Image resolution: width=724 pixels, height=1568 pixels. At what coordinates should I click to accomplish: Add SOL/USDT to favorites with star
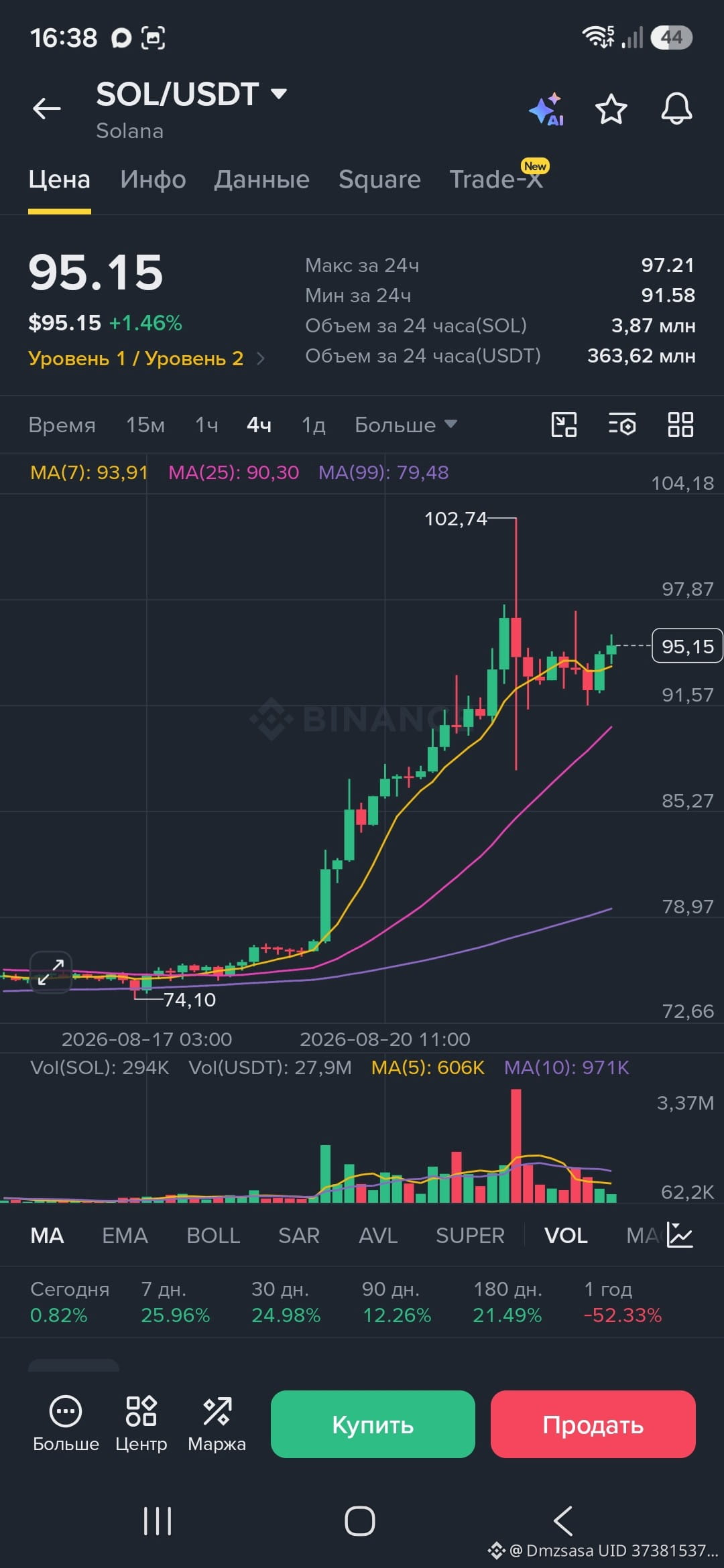tap(611, 109)
